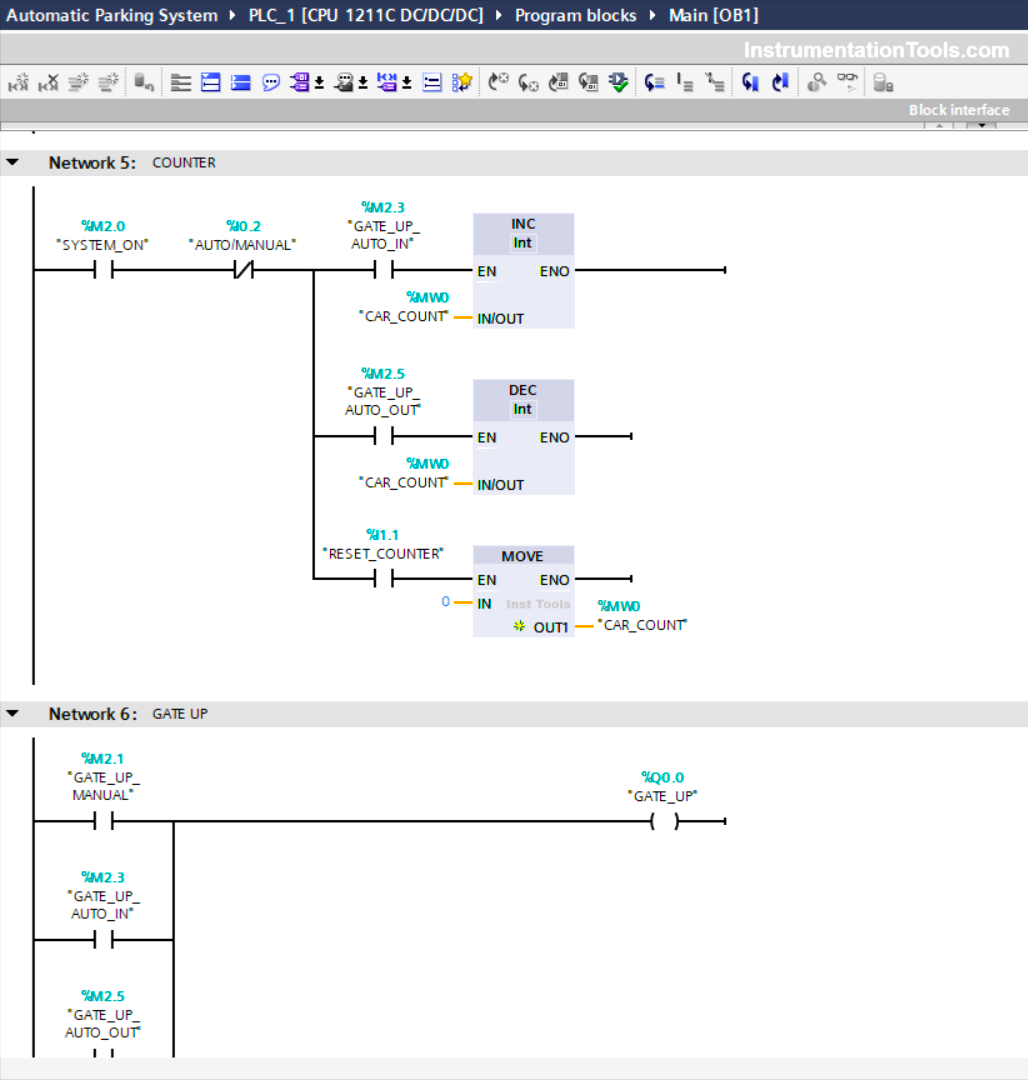1028x1080 pixels.
Task: Click the Go to next bookmark icon
Action: 780,83
